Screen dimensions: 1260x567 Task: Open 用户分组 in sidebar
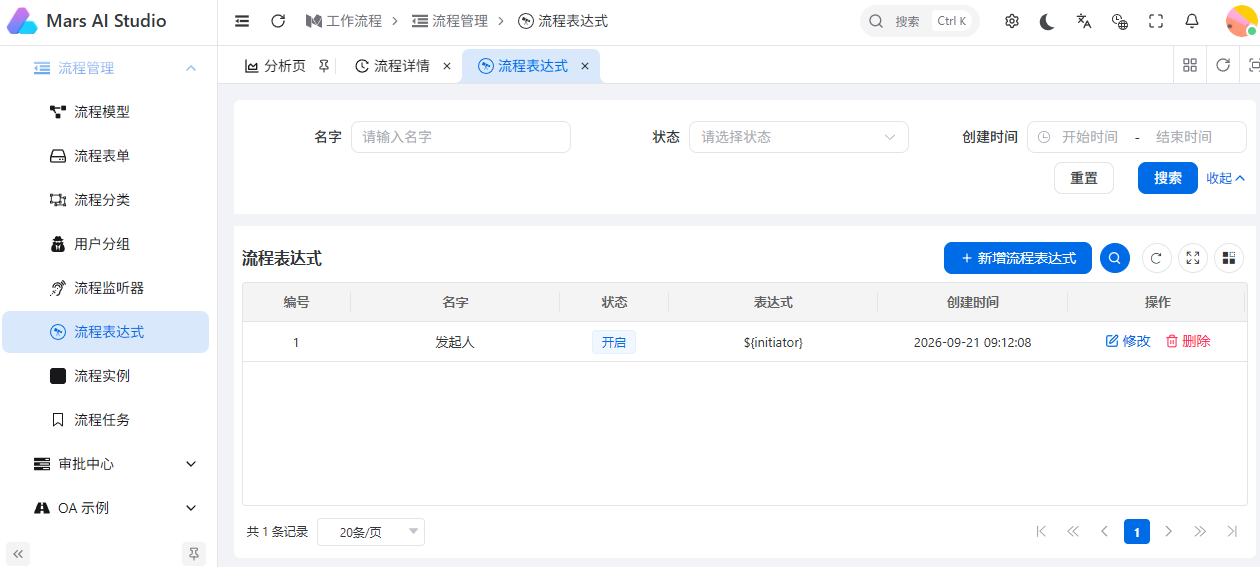point(105,244)
